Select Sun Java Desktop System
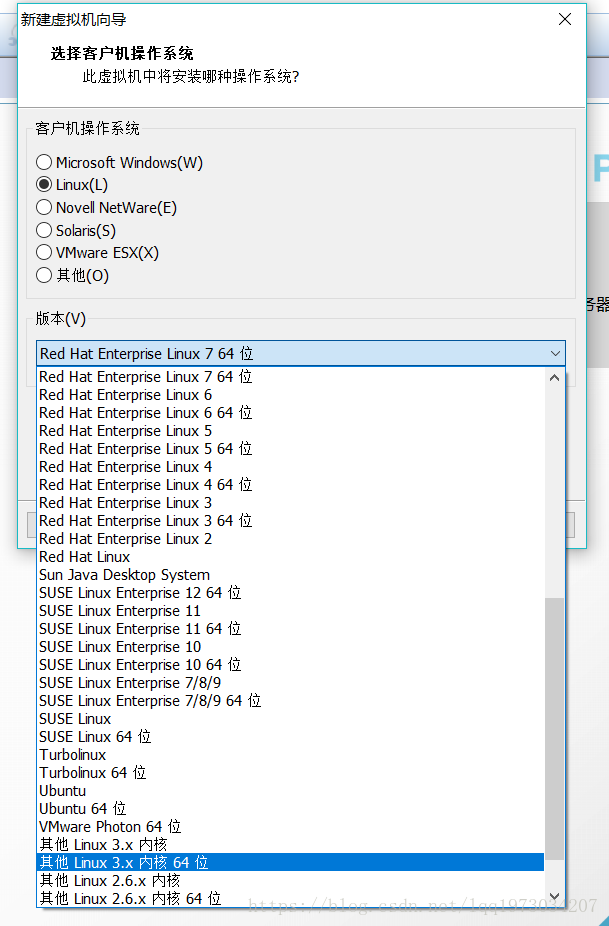This screenshot has height=926, width=609. click(290, 575)
